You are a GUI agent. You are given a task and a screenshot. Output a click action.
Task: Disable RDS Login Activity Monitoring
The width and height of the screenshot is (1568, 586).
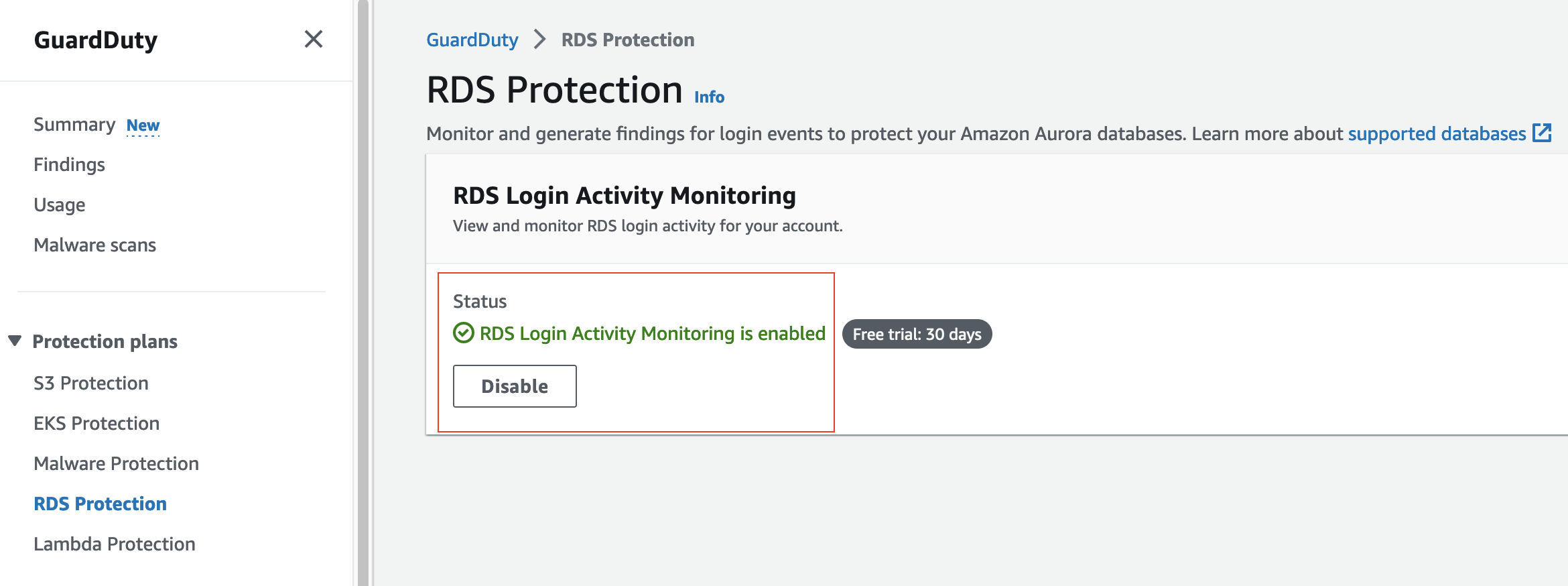[515, 386]
